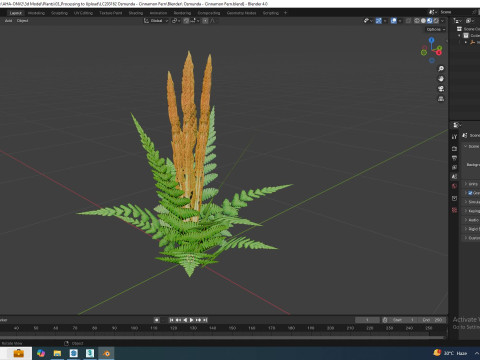
Task: Open the Object properties tab
Action: tap(454, 198)
